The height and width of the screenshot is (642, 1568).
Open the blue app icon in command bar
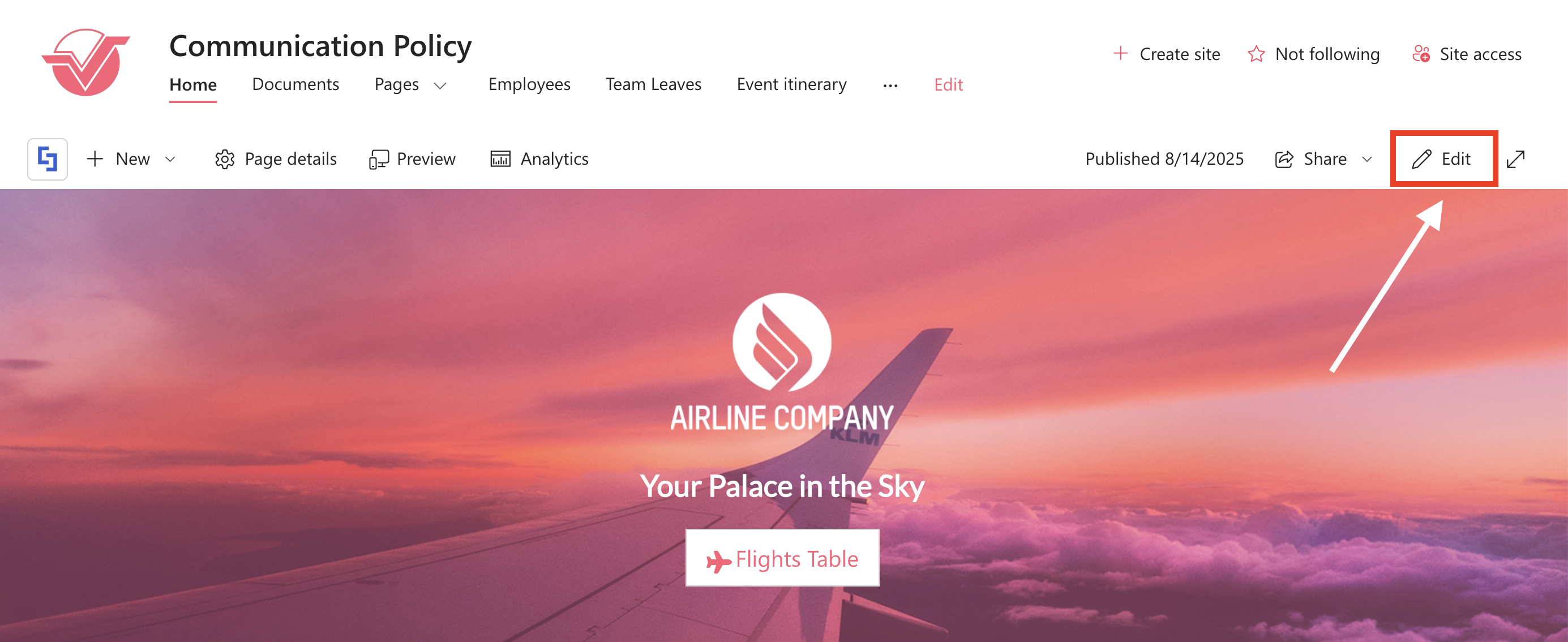(x=48, y=160)
